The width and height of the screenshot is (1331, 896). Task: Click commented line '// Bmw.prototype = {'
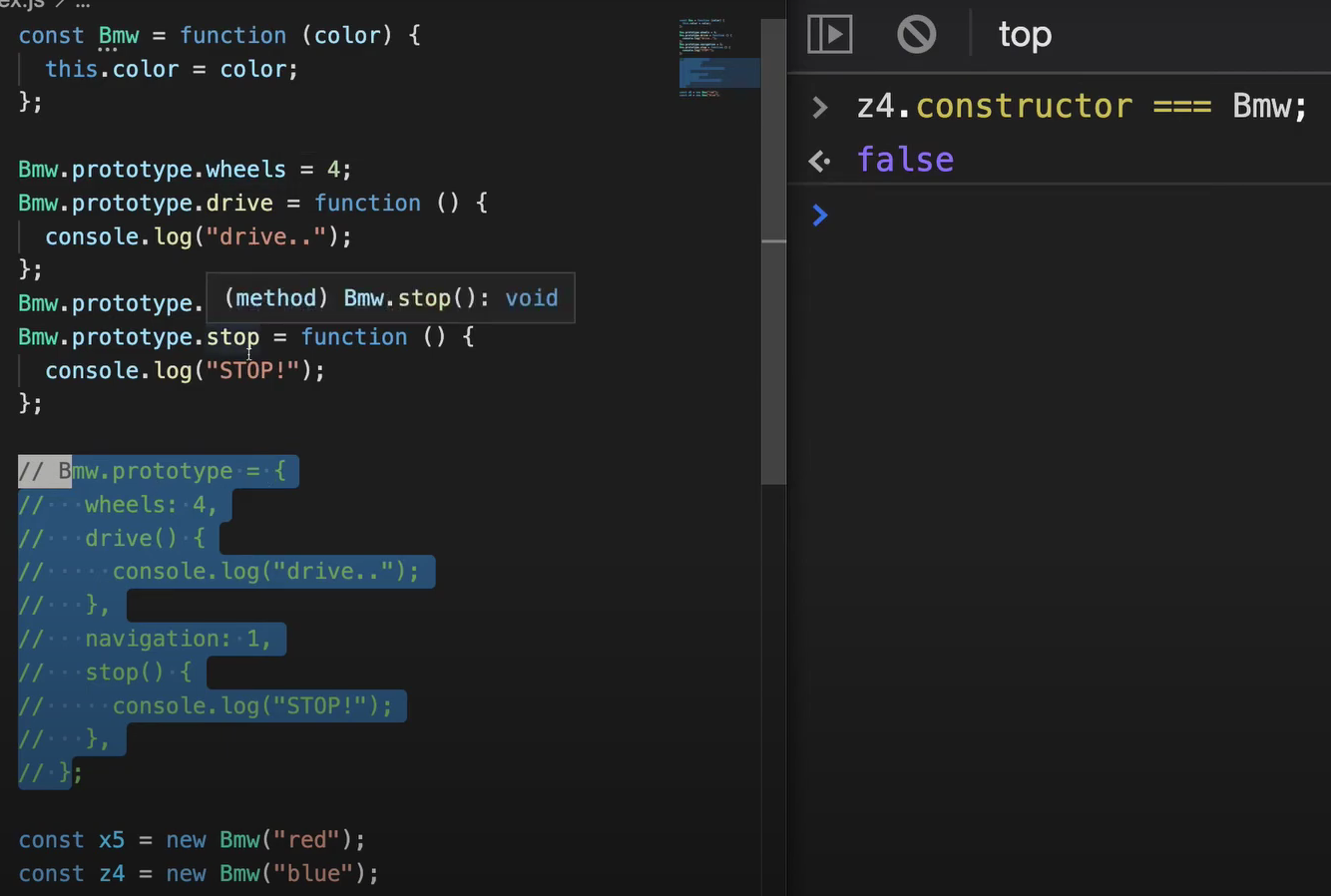(153, 471)
